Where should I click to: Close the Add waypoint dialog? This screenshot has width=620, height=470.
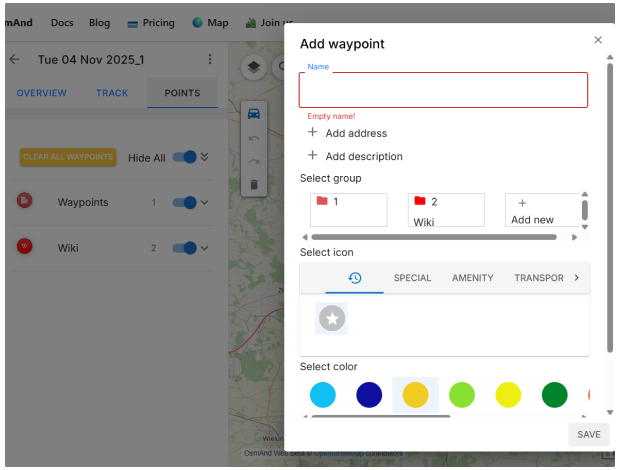(x=598, y=40)
